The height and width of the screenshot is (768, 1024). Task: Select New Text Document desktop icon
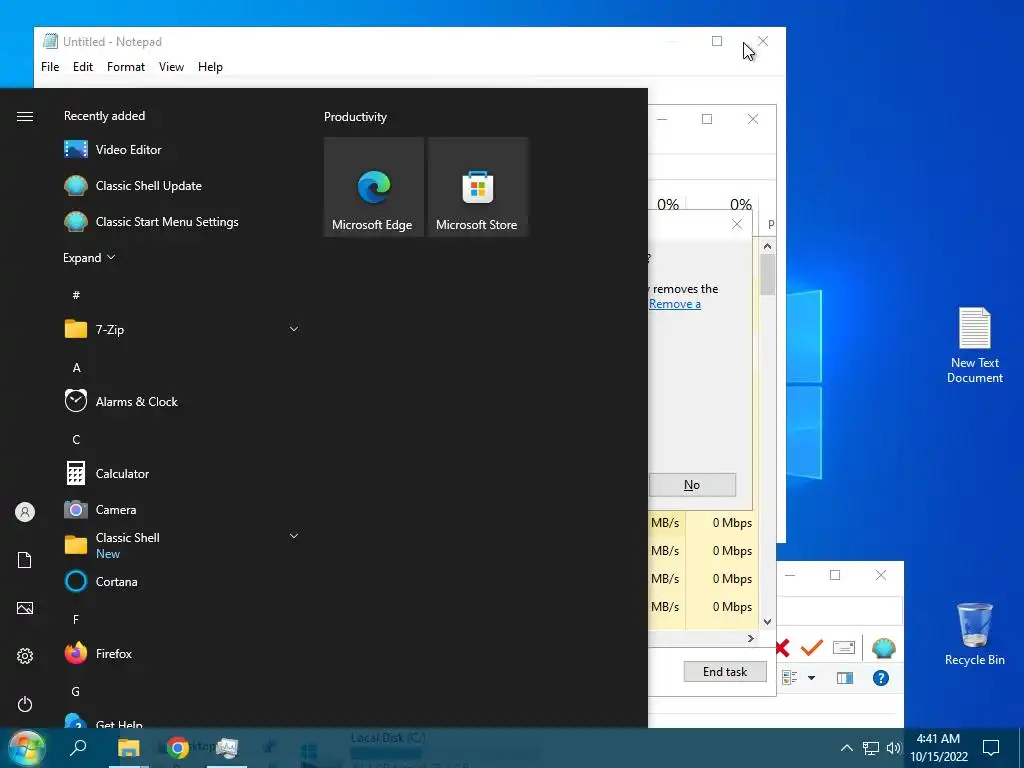(x=974, y=345)
